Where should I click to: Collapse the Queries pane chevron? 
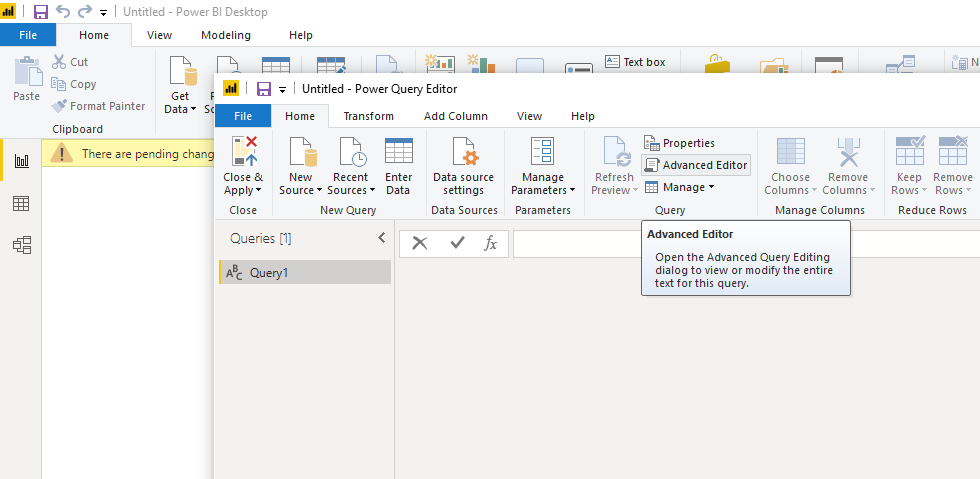381,238
